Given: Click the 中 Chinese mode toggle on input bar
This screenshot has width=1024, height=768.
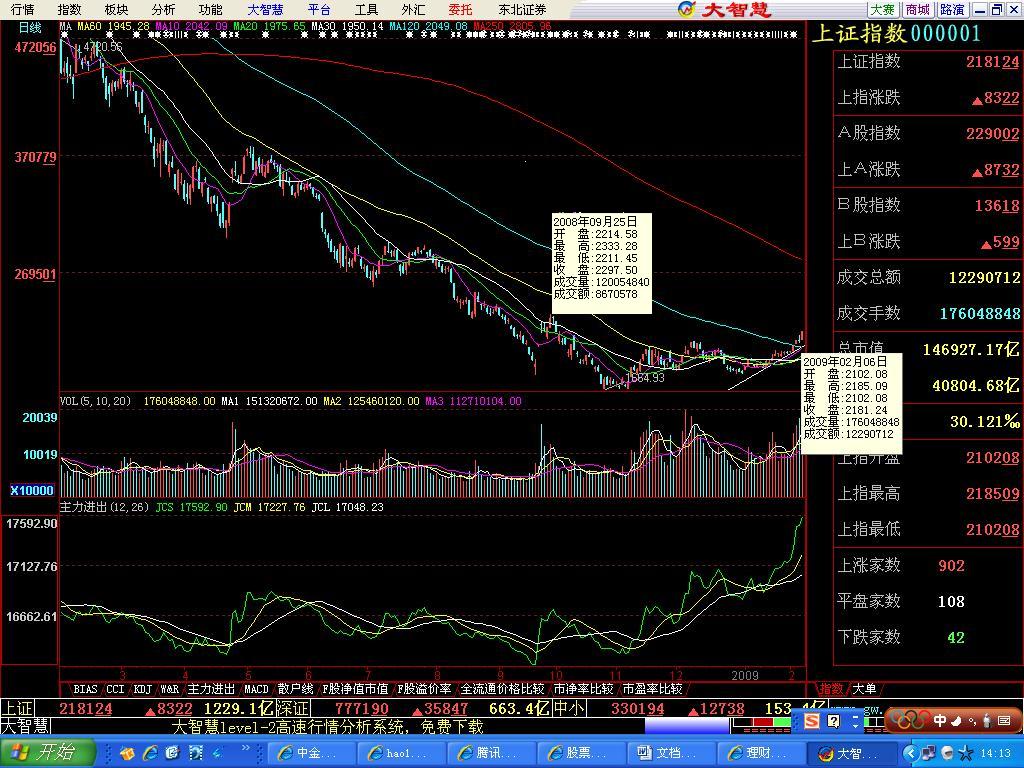Looking at the screenshot, I should pyautogui.click(x=940, y=720).
